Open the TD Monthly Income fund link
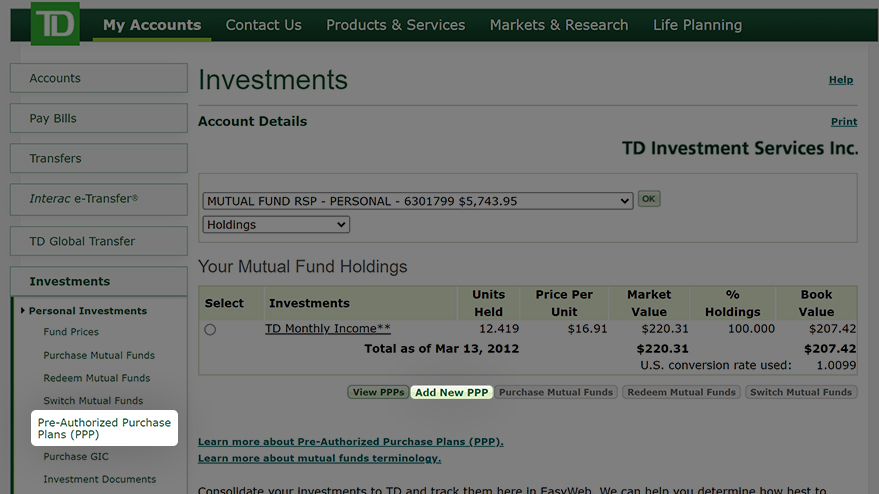Image resolution: width=879 pixels, height=494 pixels. [x=327, y=329]
